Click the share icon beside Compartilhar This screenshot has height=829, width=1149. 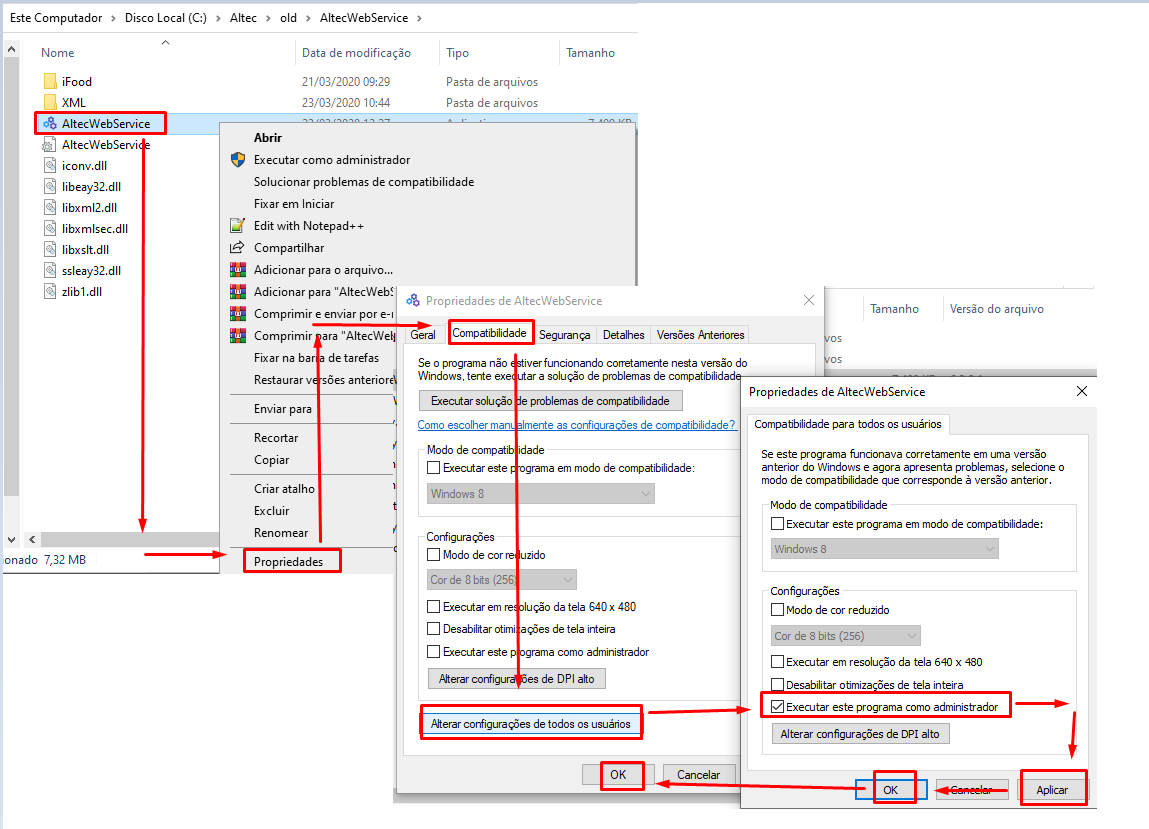[x=237, y=248]
